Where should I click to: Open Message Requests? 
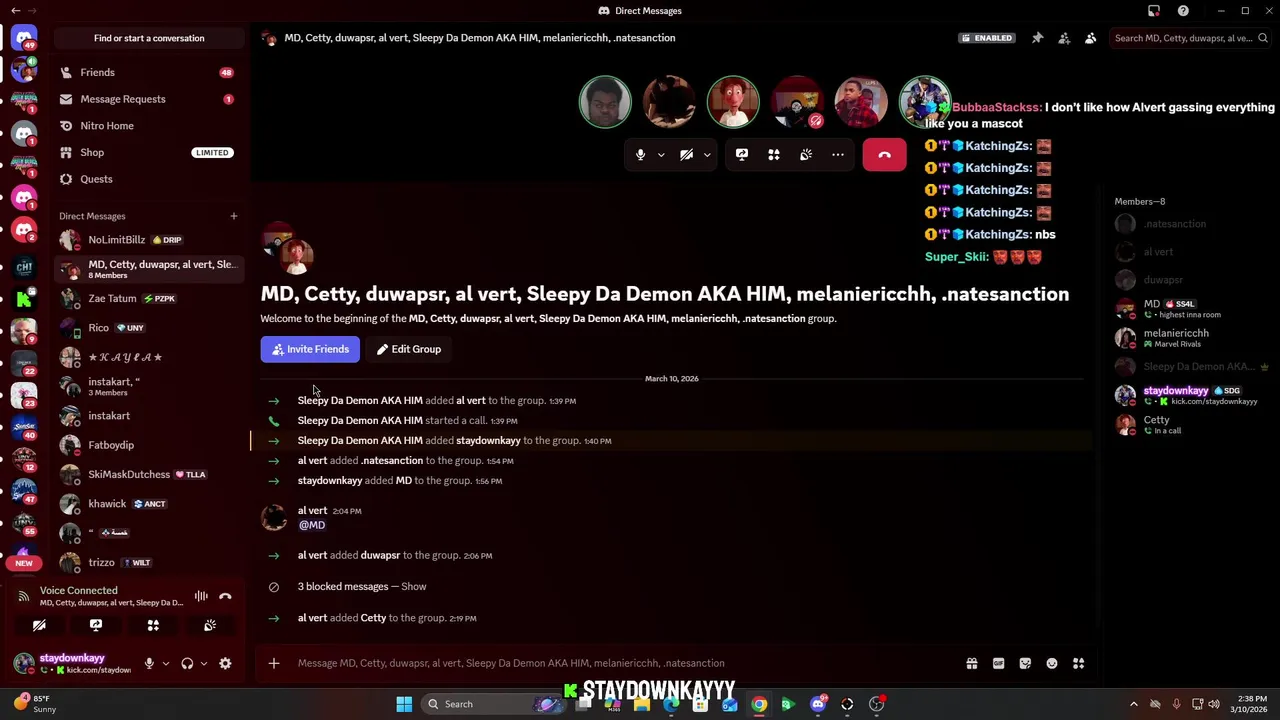coord(148,99)
